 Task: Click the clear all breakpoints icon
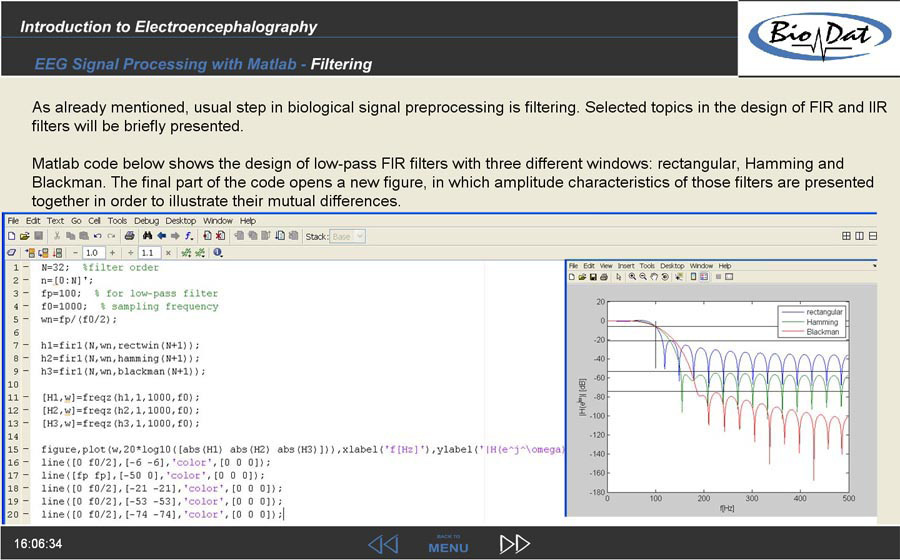coord(220,236)
